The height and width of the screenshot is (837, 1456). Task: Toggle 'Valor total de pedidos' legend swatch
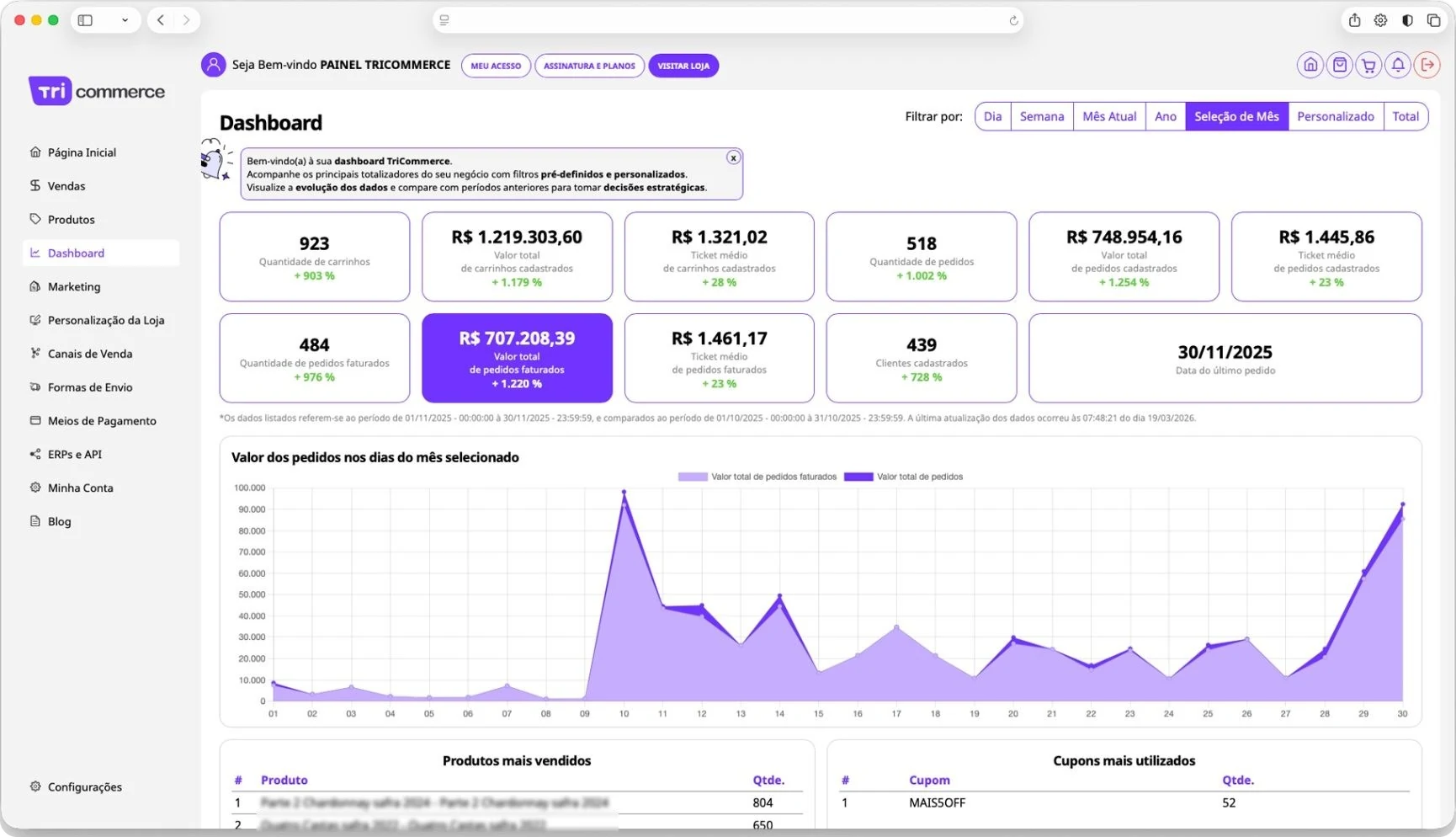click(x=858, y=477)
